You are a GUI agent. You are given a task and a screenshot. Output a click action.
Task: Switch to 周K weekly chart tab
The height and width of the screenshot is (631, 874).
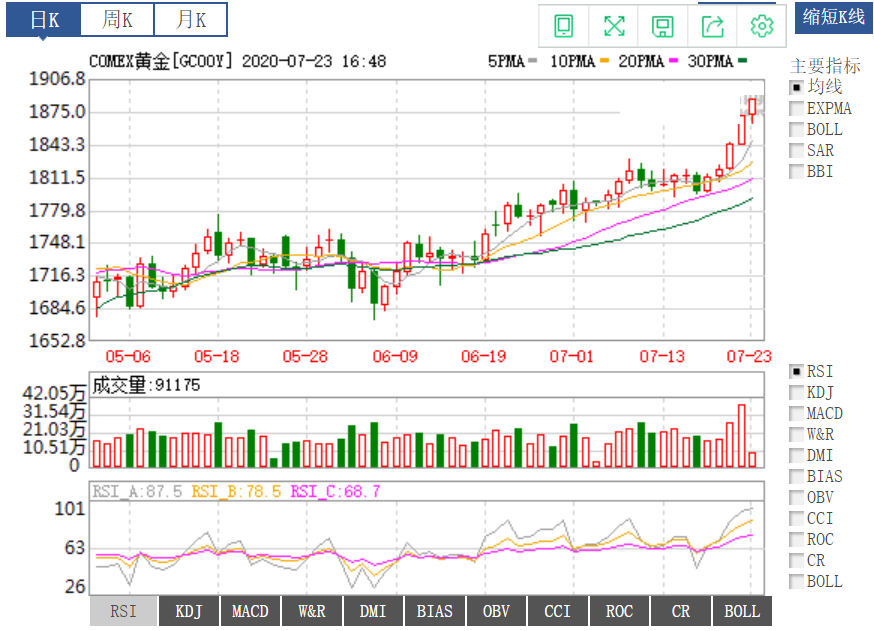tap(117, 19)
